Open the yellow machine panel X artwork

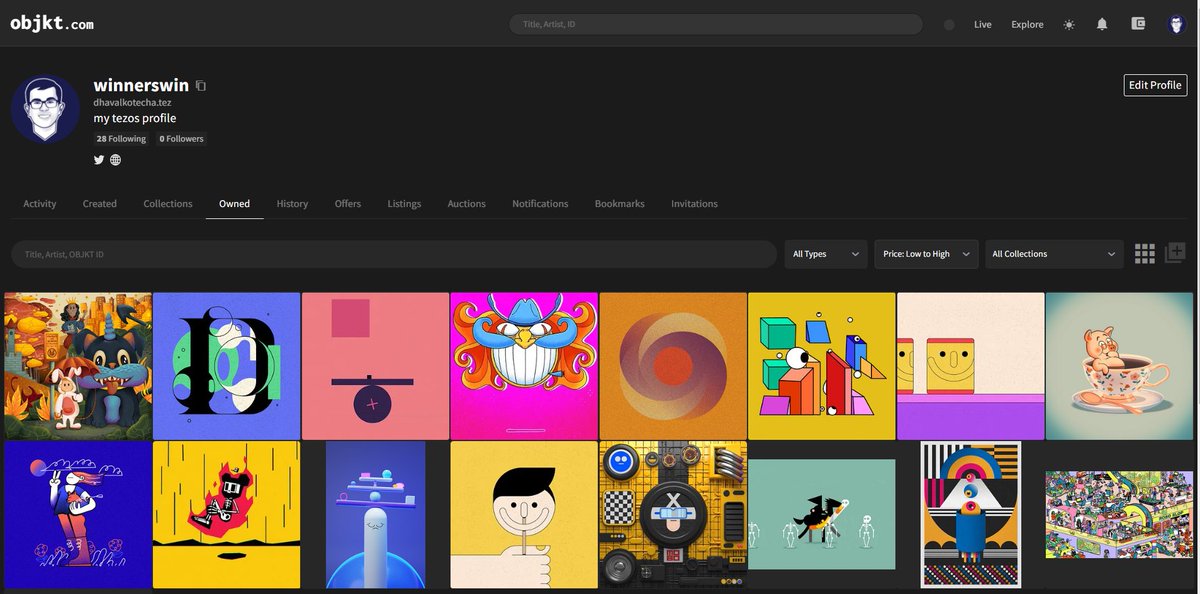(673, 515)
